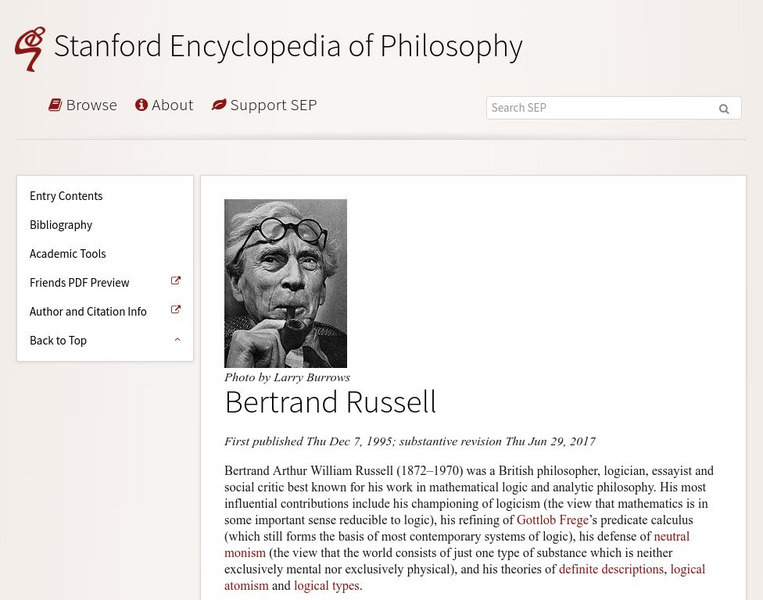This screenshot has height=600, width=763.
Task: Click the SEP red logo icon
Action: coord(29,48)
